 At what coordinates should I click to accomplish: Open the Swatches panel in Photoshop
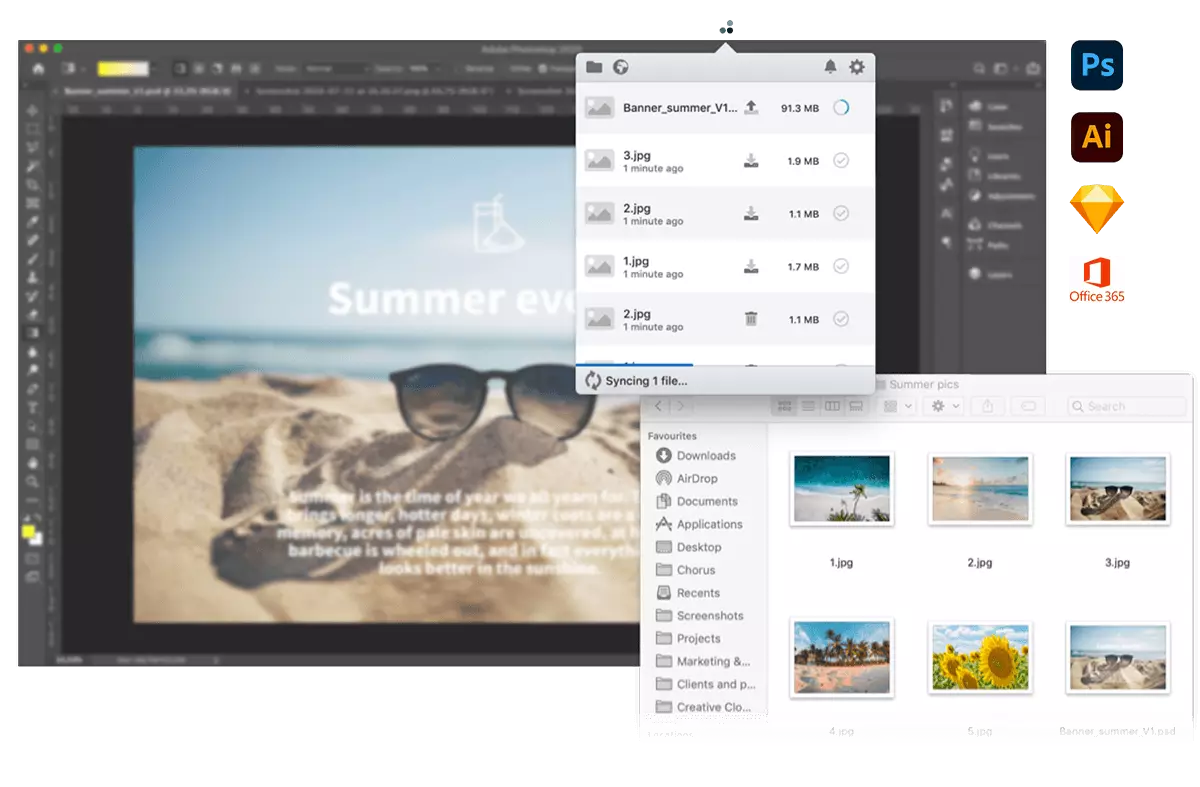tap(995, 126)
